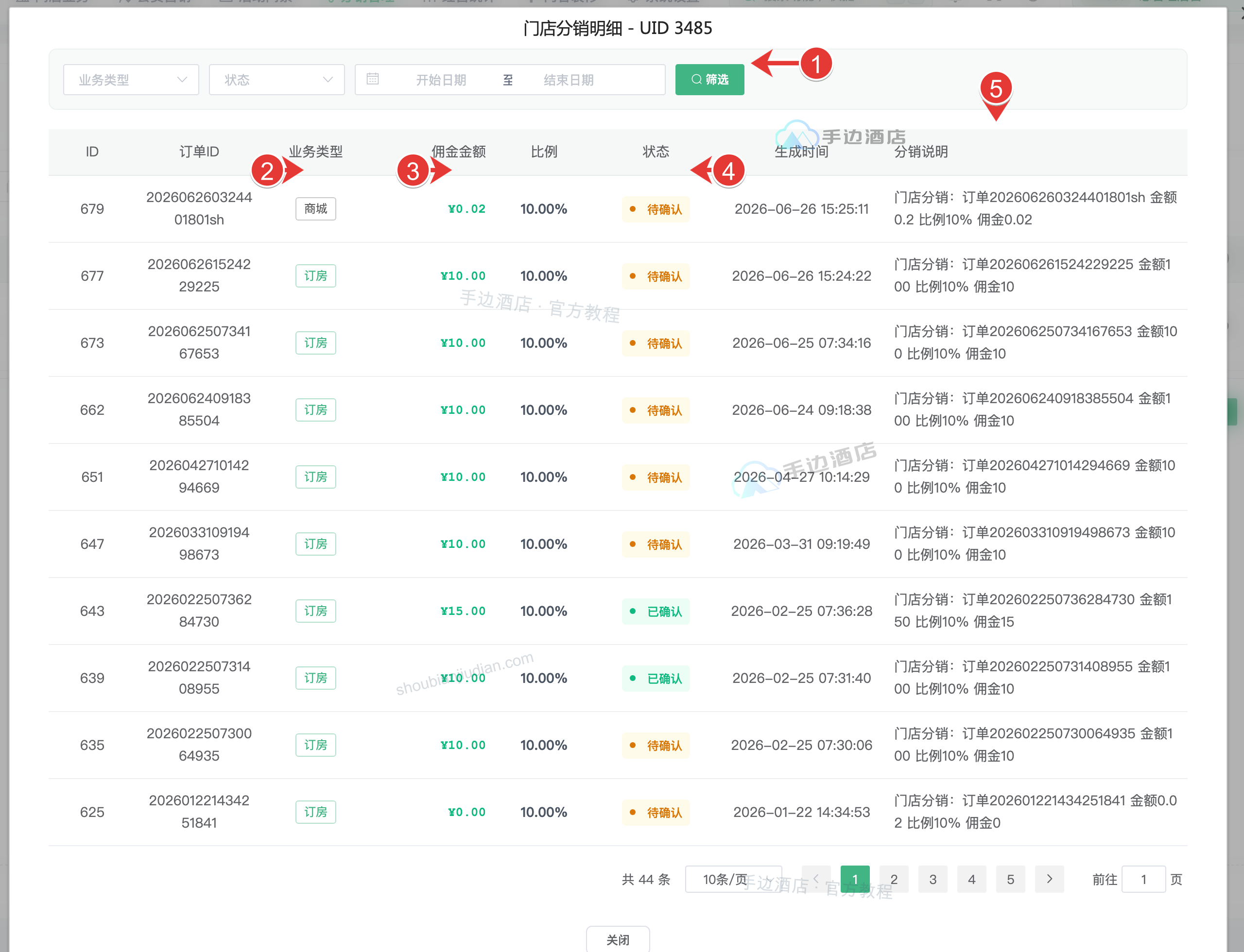The image size is (1244, 952).
Task: Click 已确认 status in row 639
Action: [x=656, y=678]
